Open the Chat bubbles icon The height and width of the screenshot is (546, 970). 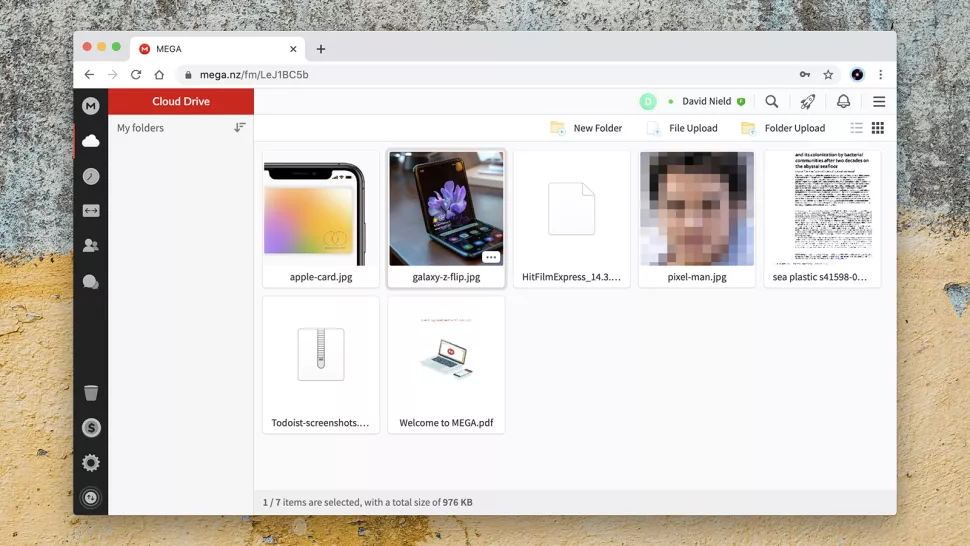(91, 282)
